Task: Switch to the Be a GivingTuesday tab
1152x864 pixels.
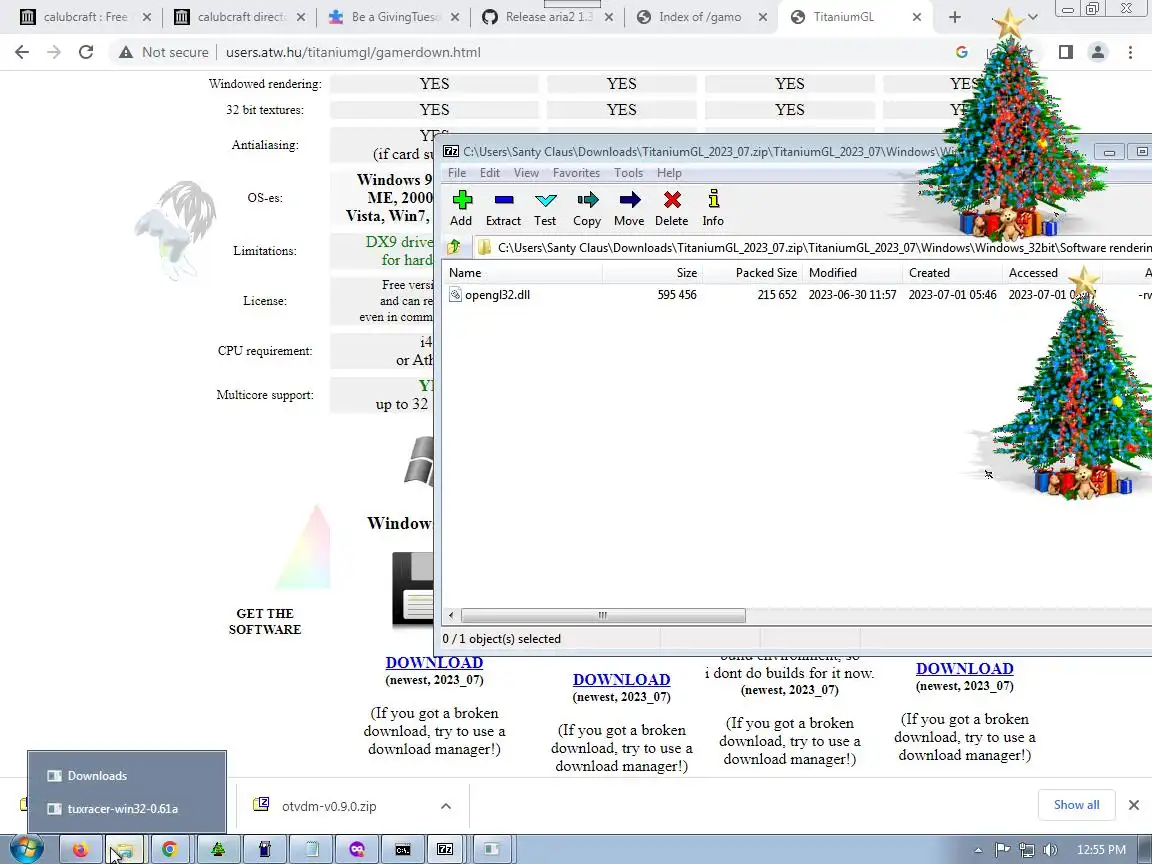Action: tap(393, 17)
